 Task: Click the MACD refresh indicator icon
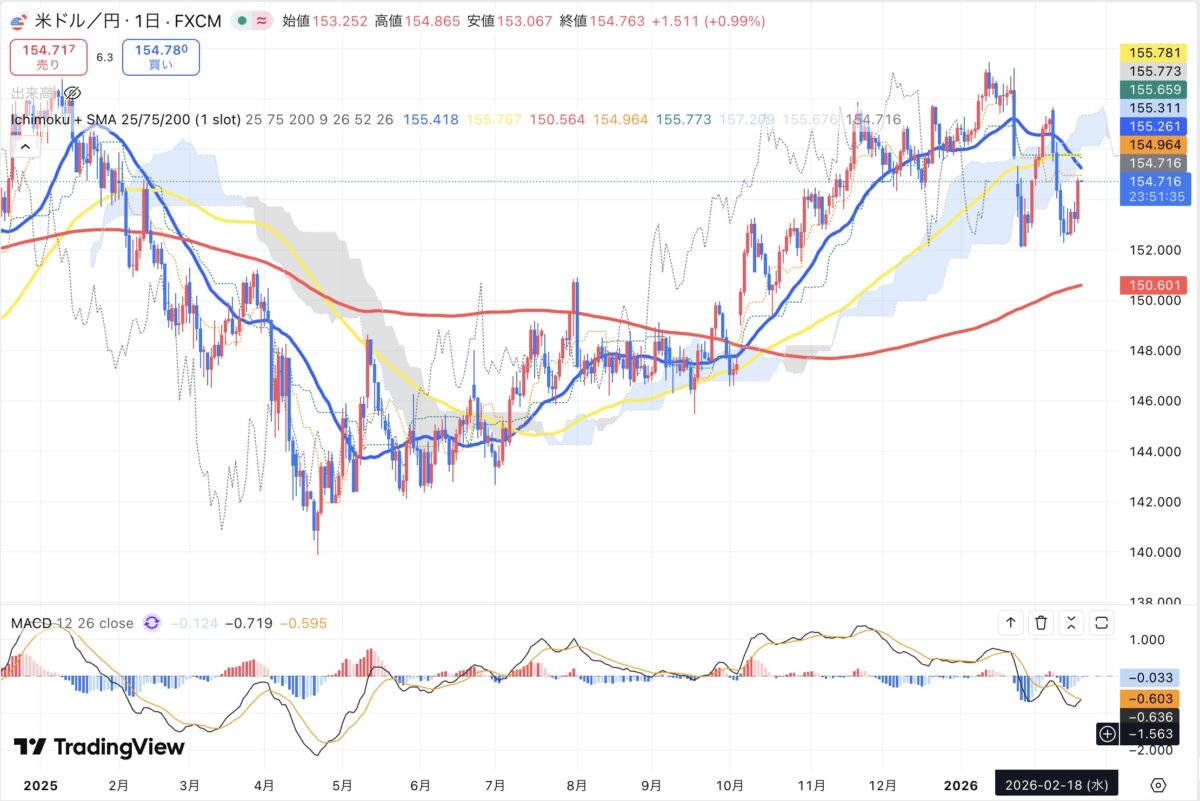(152, 623)
